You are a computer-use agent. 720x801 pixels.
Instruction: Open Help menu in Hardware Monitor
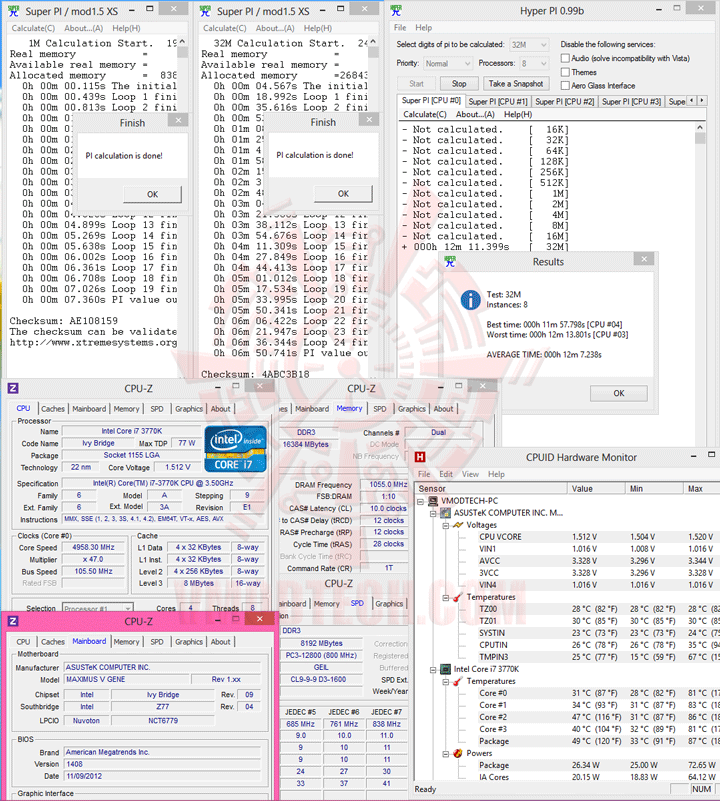click(x=496, y=474)
